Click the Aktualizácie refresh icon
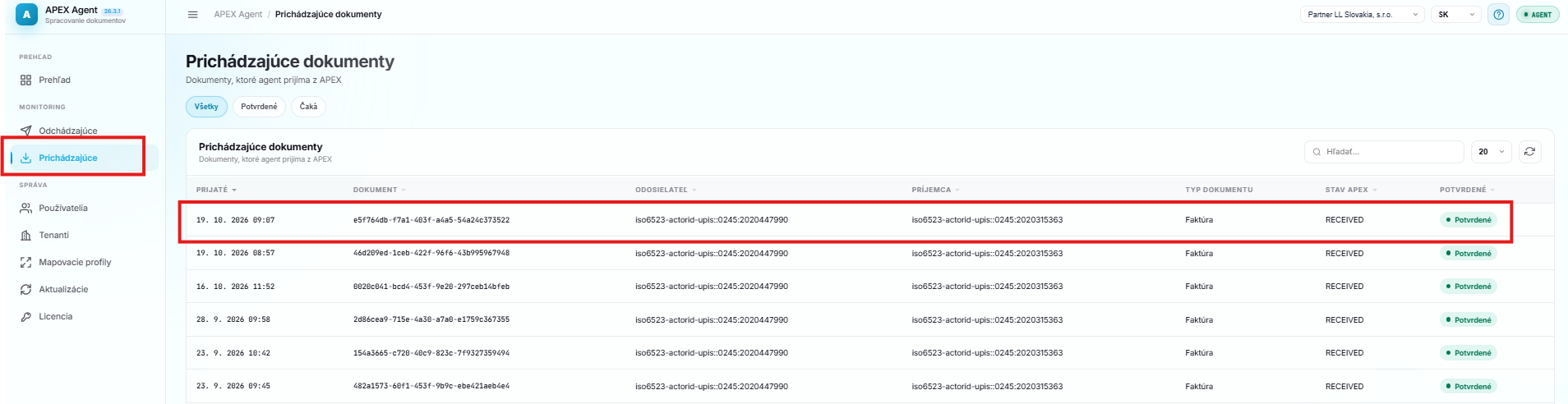The width and height of the screenshot is (1568, 404). click(25, 289)
